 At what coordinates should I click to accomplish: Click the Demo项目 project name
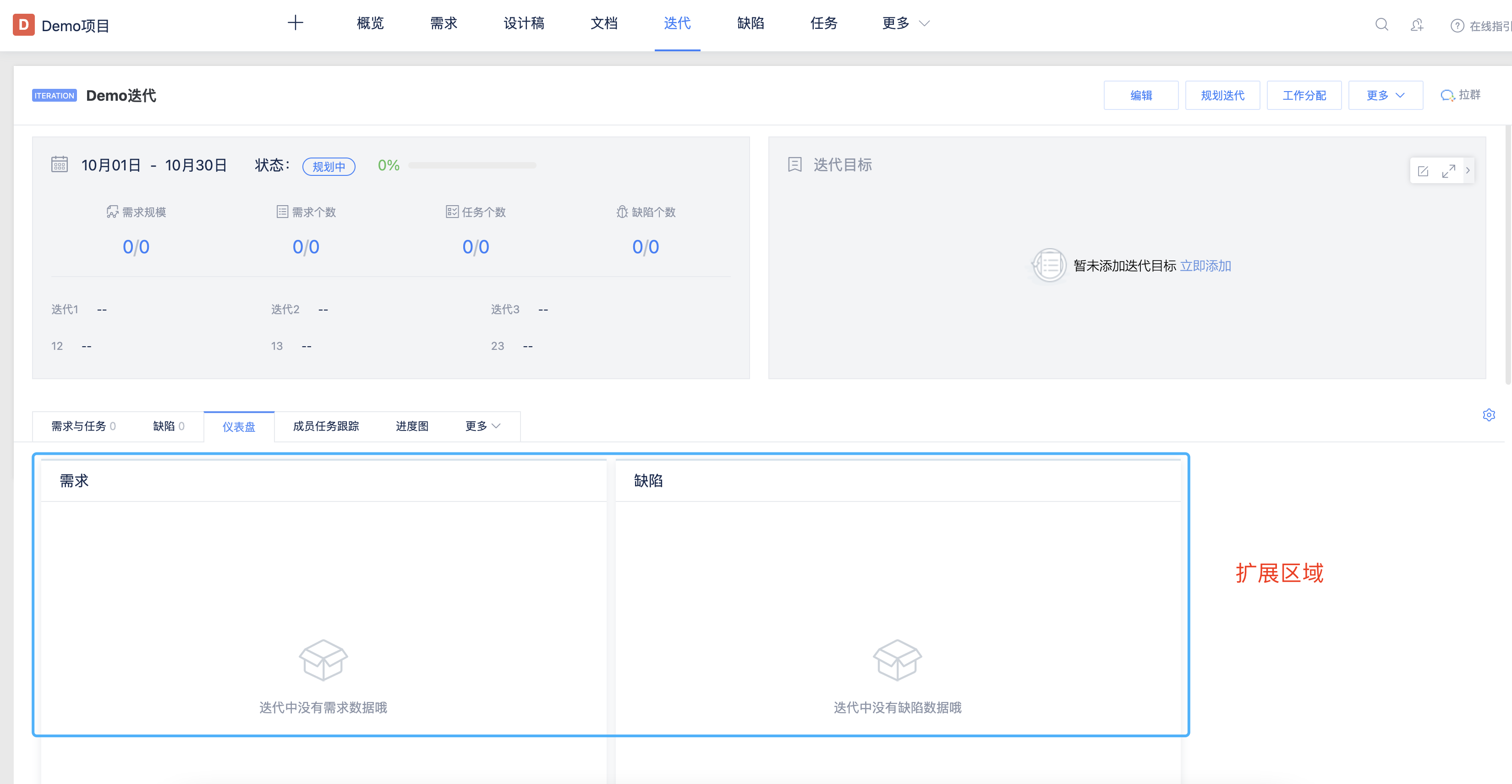coord(75,26)
